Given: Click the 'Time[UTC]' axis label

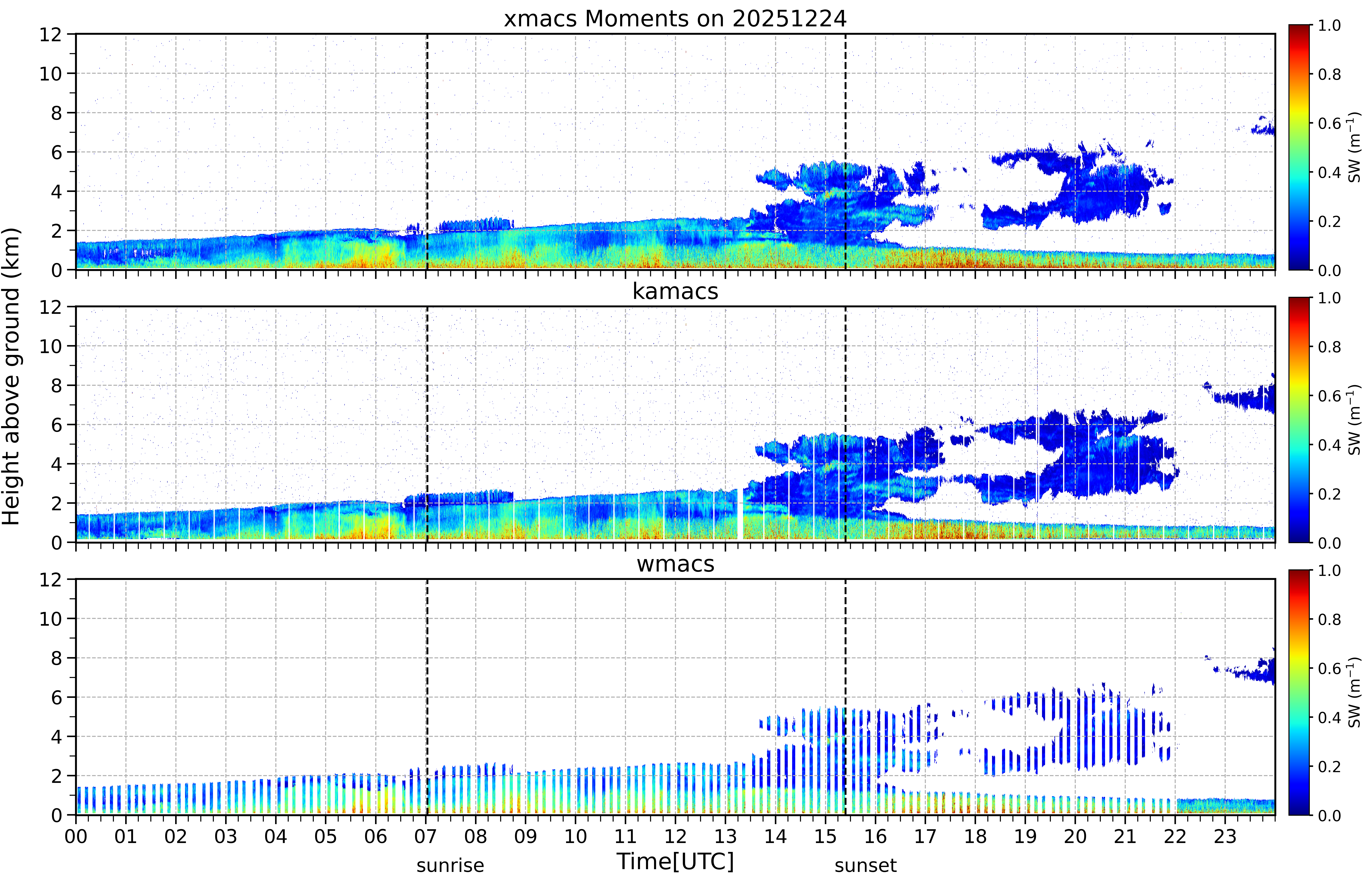Looking at the screenshot, I should [675, 861].
